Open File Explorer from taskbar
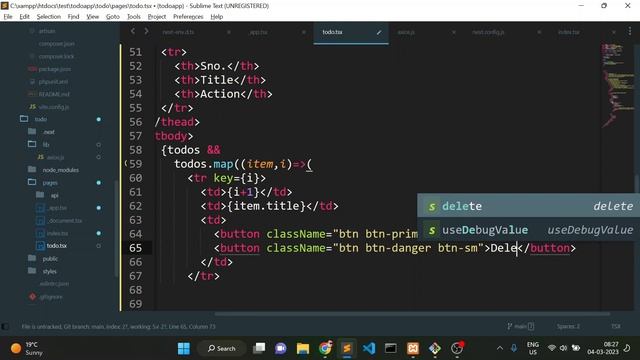 tap(302, 348)
